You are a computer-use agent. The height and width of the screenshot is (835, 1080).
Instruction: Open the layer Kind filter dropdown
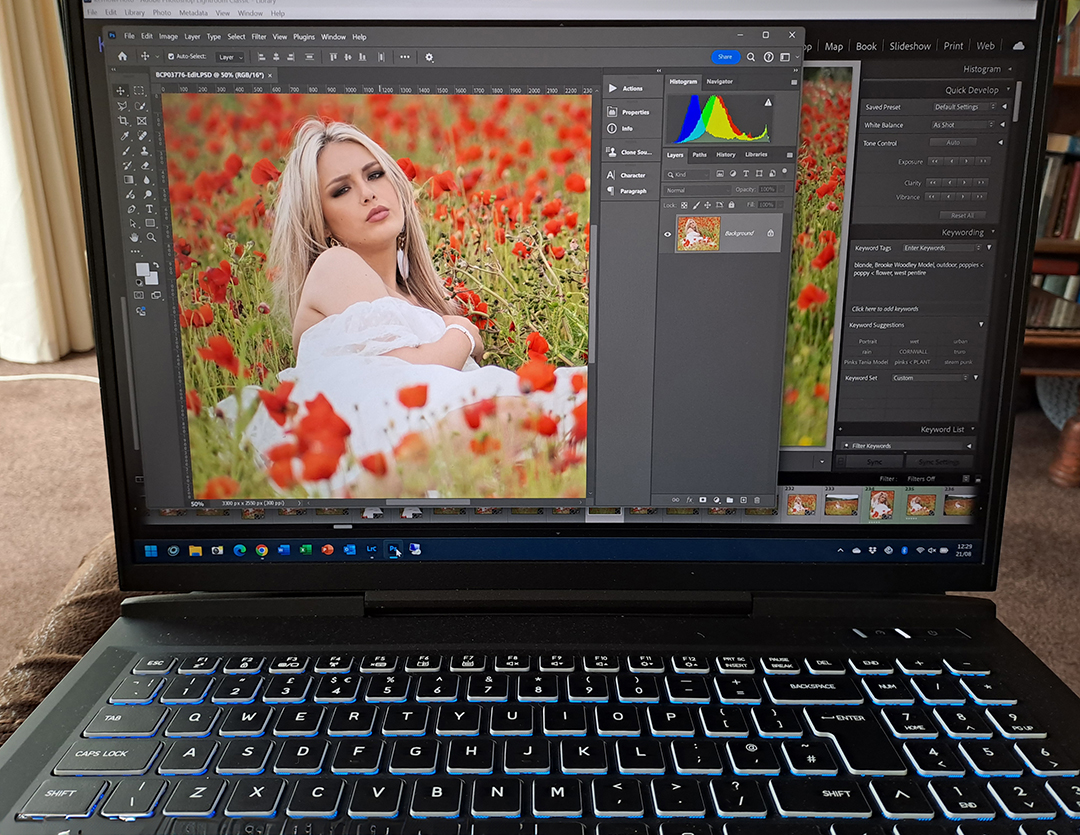687,174
